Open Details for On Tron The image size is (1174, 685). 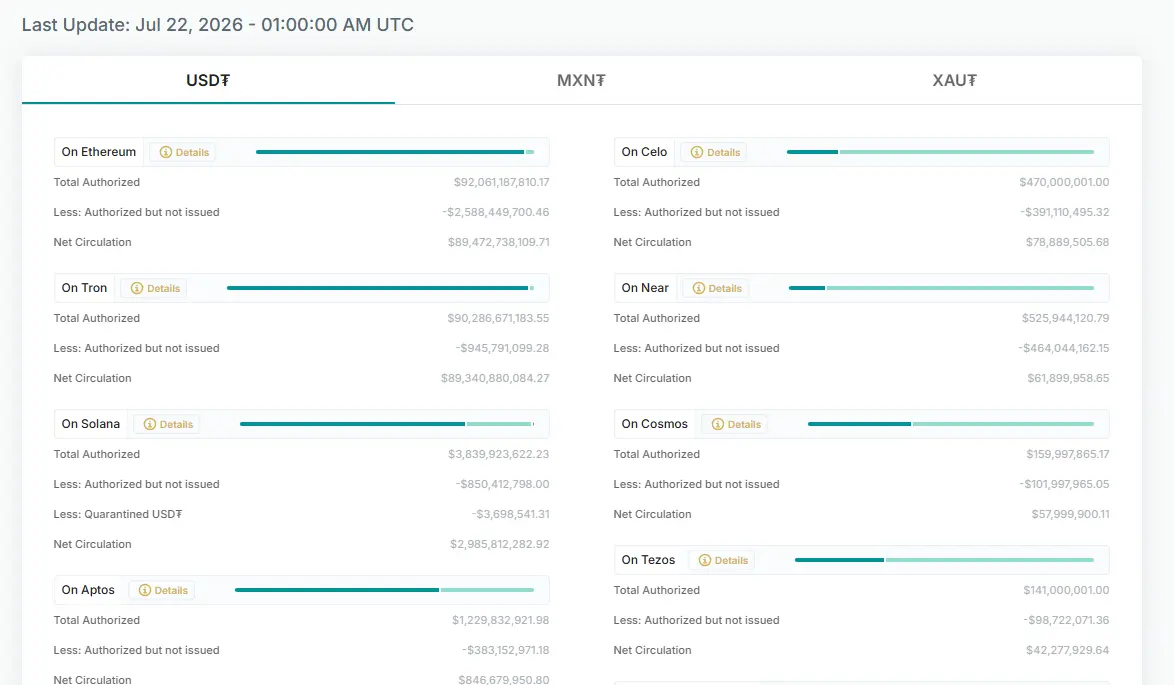pos(155,288)
